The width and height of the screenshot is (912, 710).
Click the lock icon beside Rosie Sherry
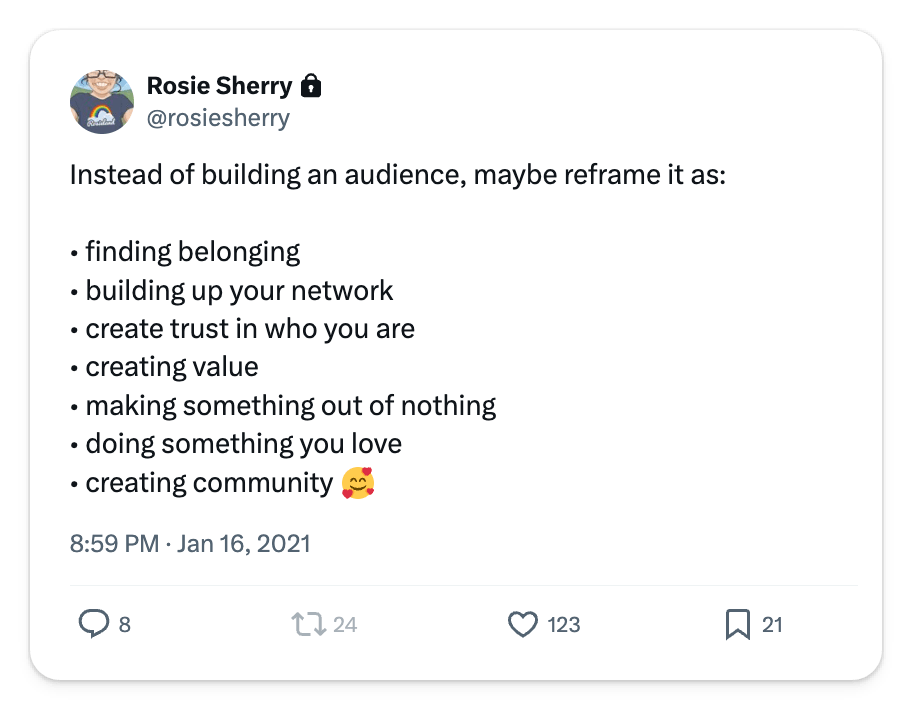[310, 85]
